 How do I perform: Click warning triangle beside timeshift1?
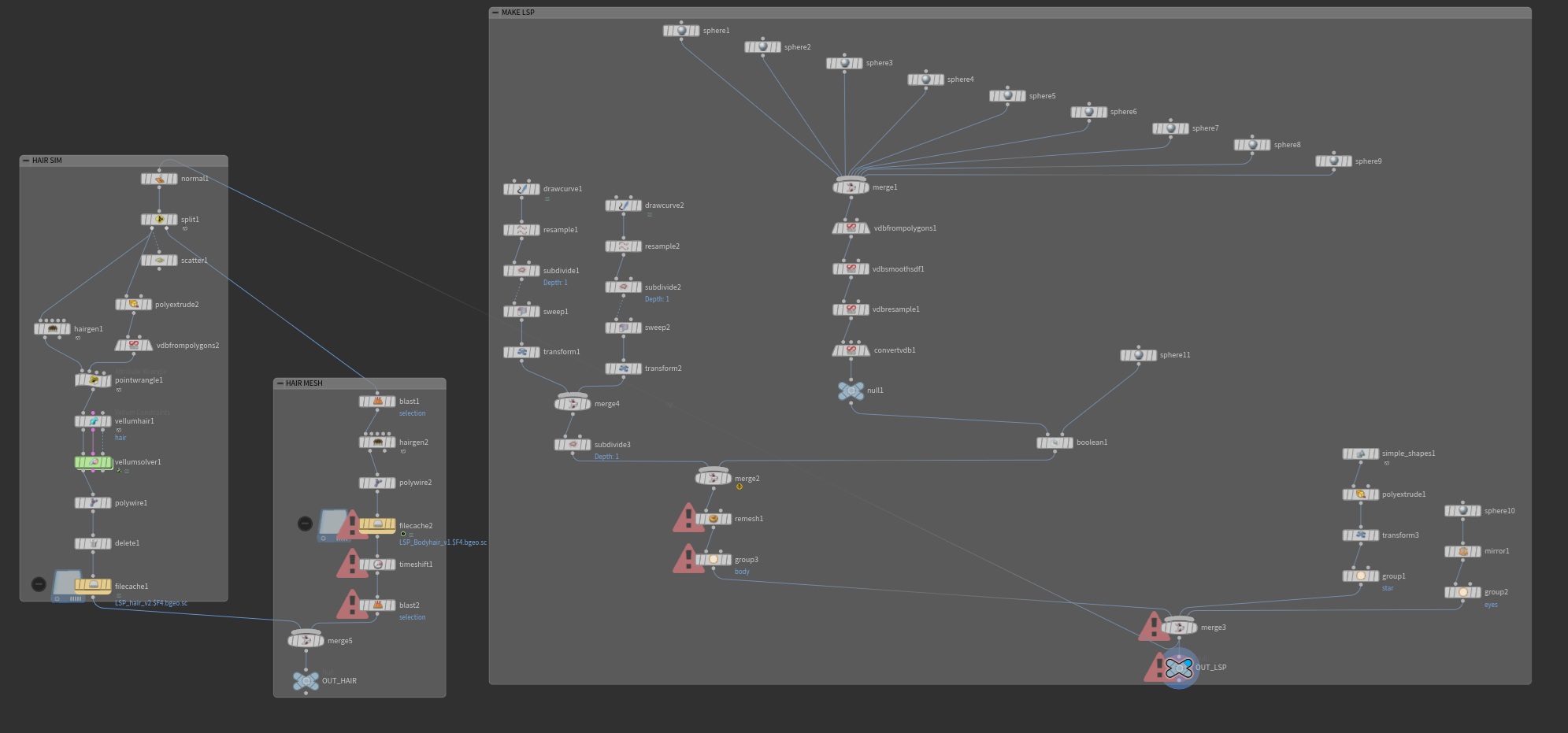(352, 563)
